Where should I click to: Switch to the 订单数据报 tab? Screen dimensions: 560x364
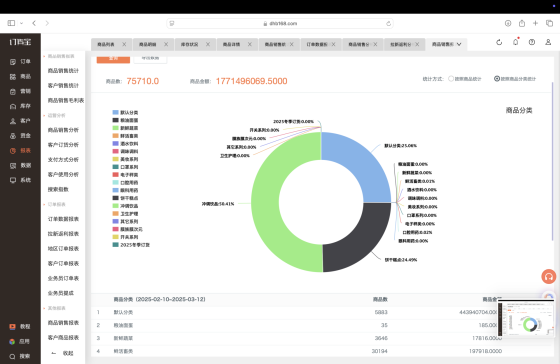[316, 44]
